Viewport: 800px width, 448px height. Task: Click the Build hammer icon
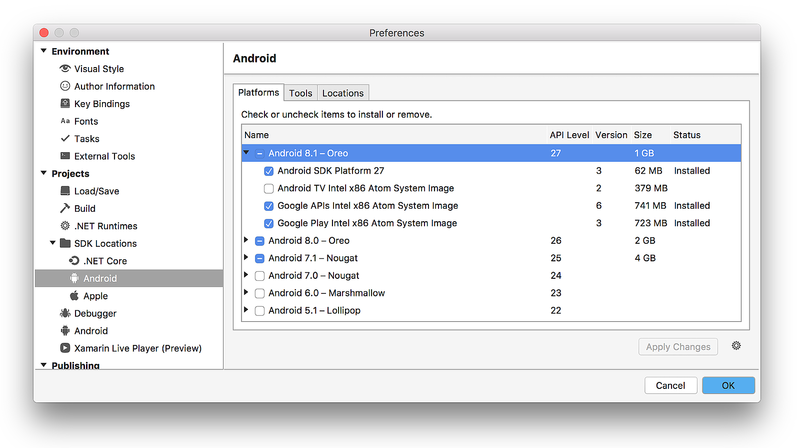click(x=65, y=209)
